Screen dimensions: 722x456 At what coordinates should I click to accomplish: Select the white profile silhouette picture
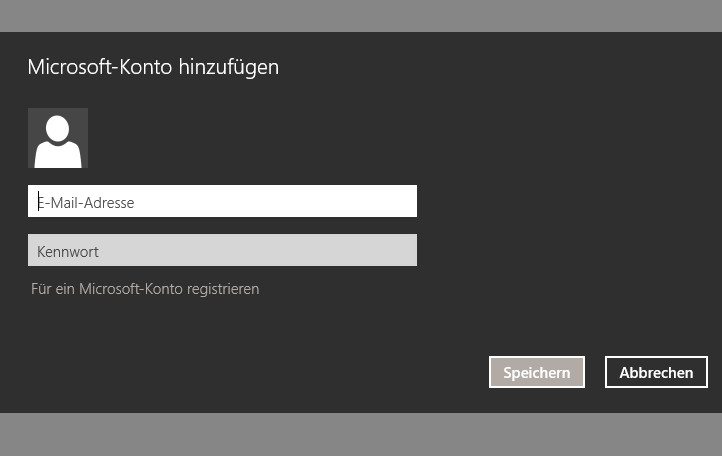[58, 138]
